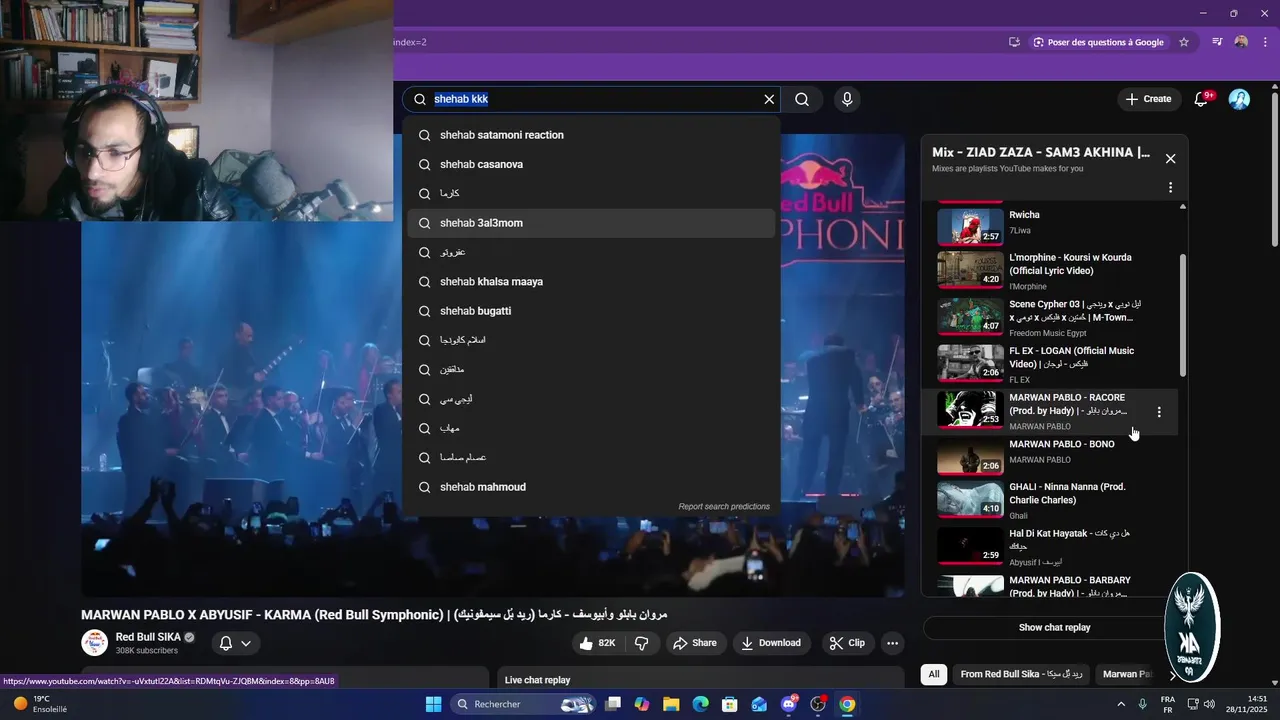The width and height of the screenshot is (1280, 720).
Task: Open Task View on the taskbar
Action: 613,704
